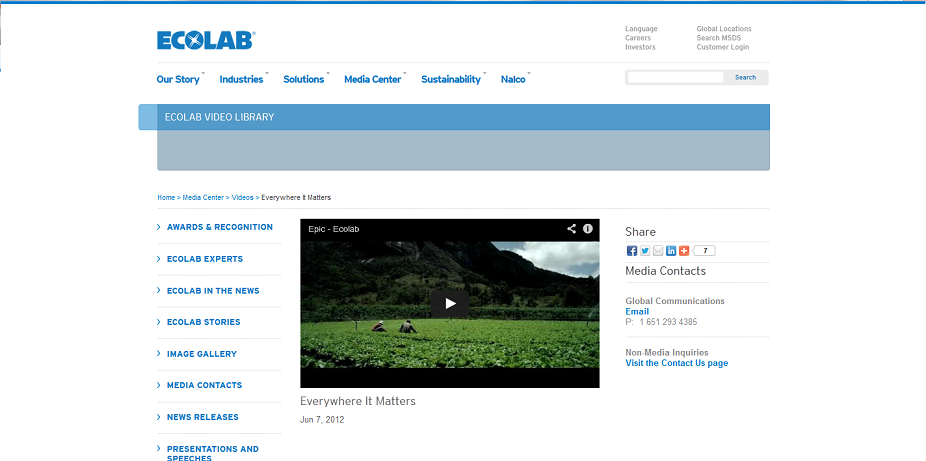Expand the Our Story dropdown arrow

pyautogui.click(x=204, y=73)
